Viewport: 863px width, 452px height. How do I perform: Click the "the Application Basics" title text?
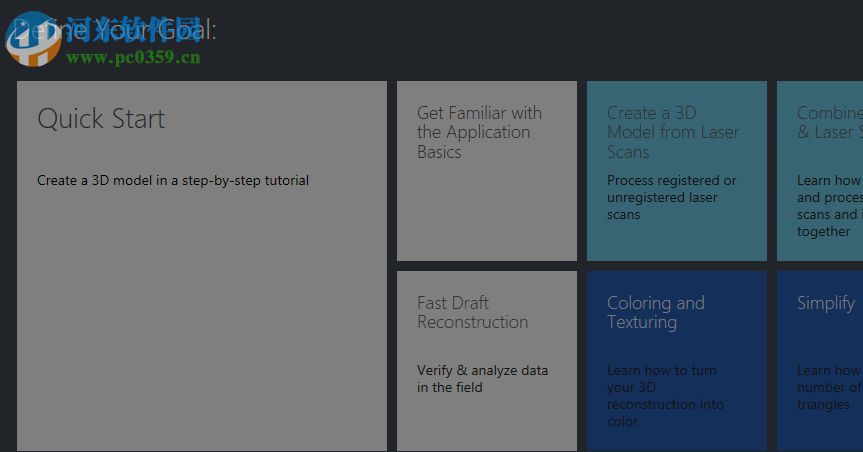(473, 142)
